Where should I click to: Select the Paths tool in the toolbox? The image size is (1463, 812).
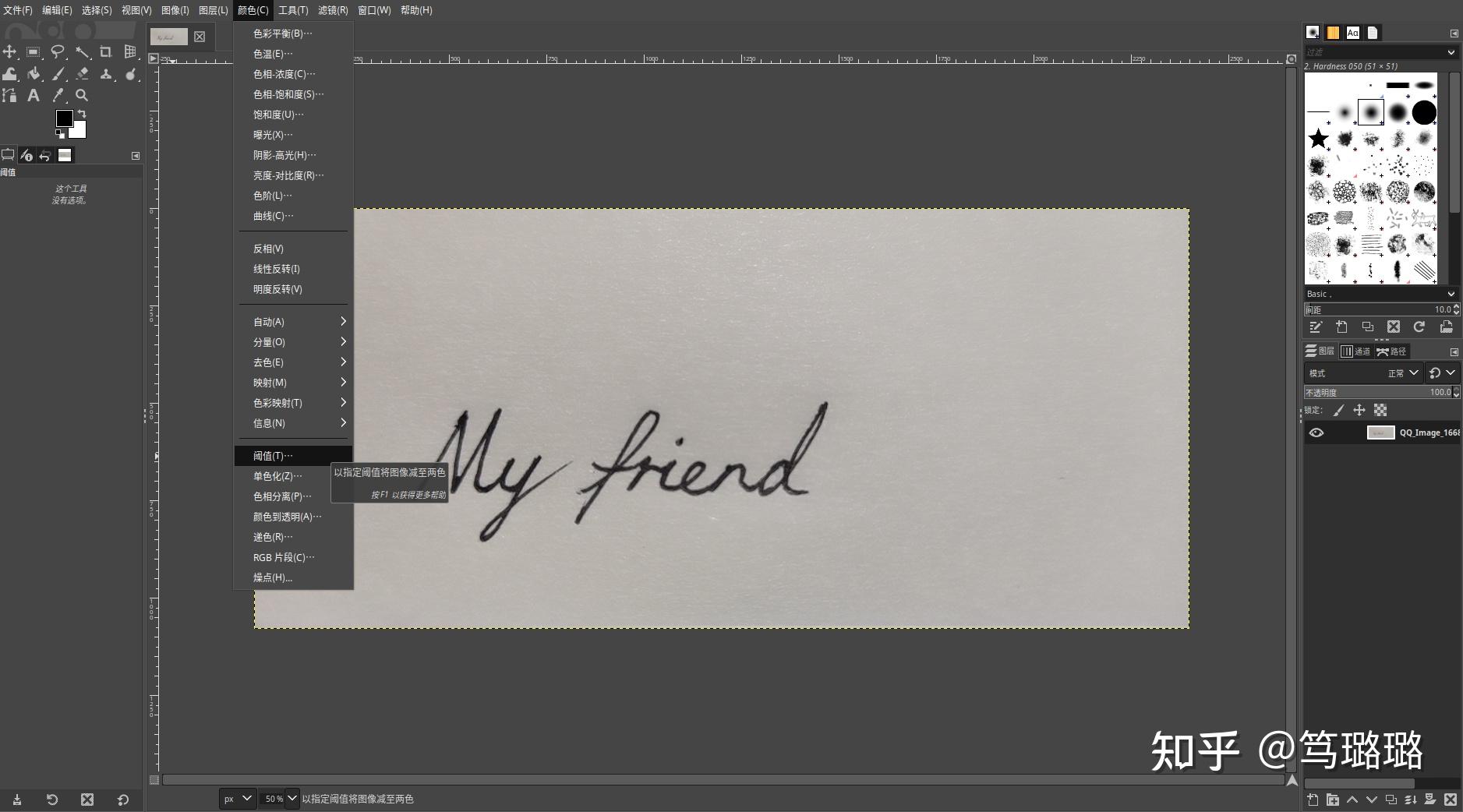(9, 95)
